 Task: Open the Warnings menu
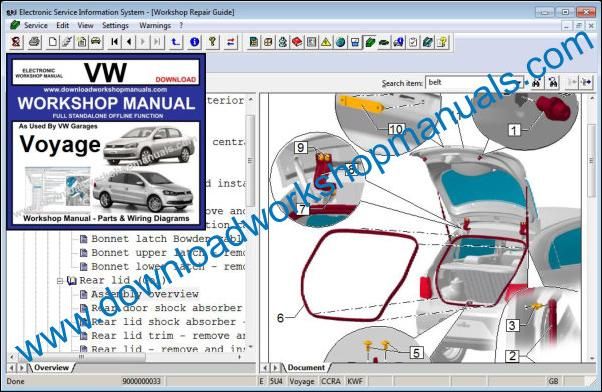click(155, 25)
